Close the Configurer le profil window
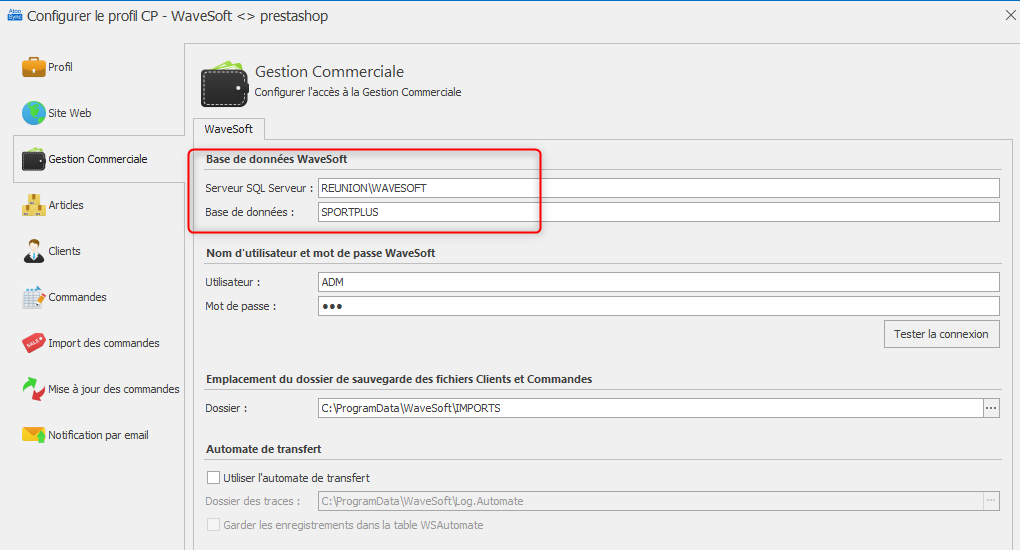Viewport: 1020px width, 550px height. 1010,15
